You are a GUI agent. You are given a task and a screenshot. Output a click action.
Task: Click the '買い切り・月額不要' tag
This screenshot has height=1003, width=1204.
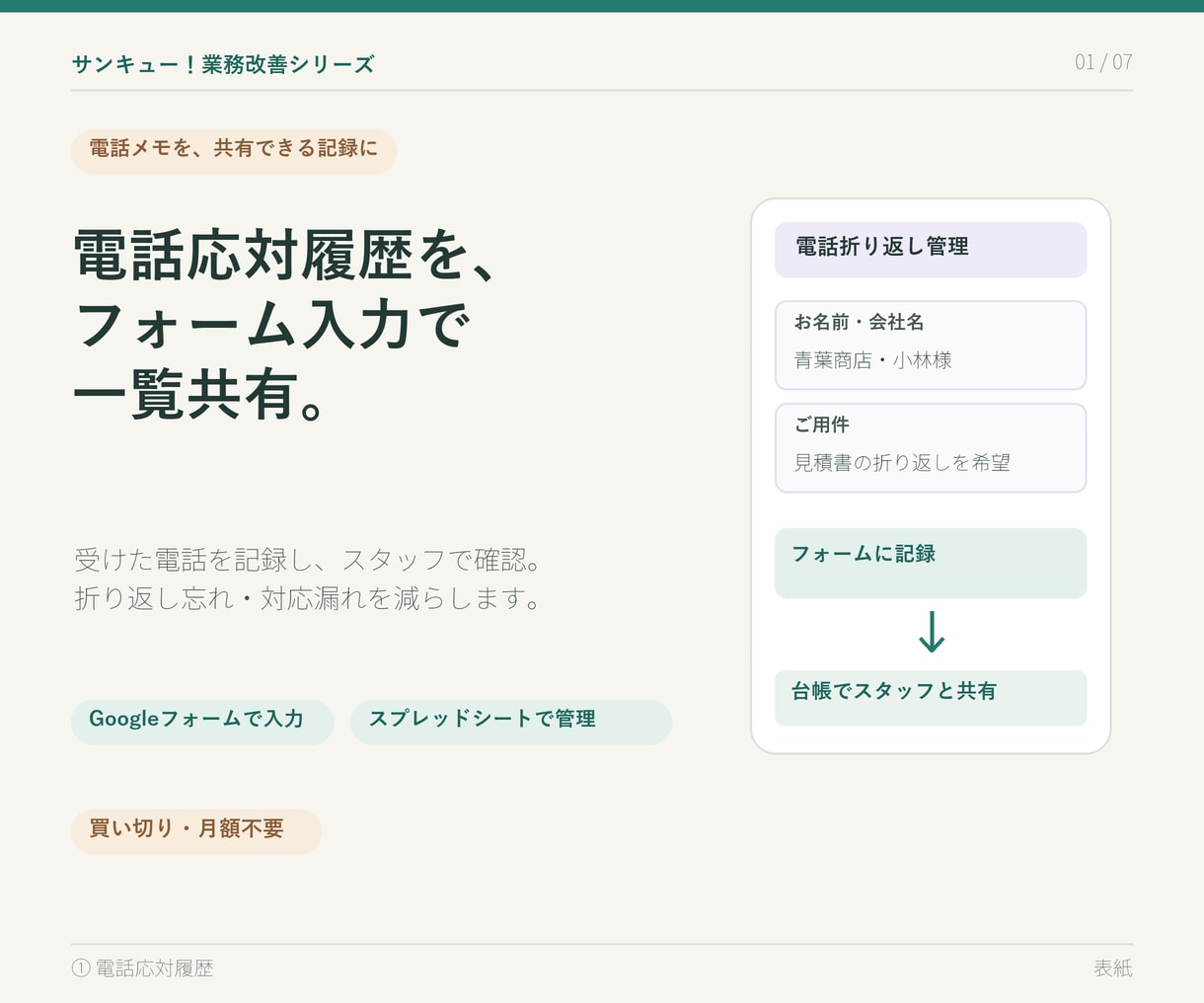tap(196, 831)
